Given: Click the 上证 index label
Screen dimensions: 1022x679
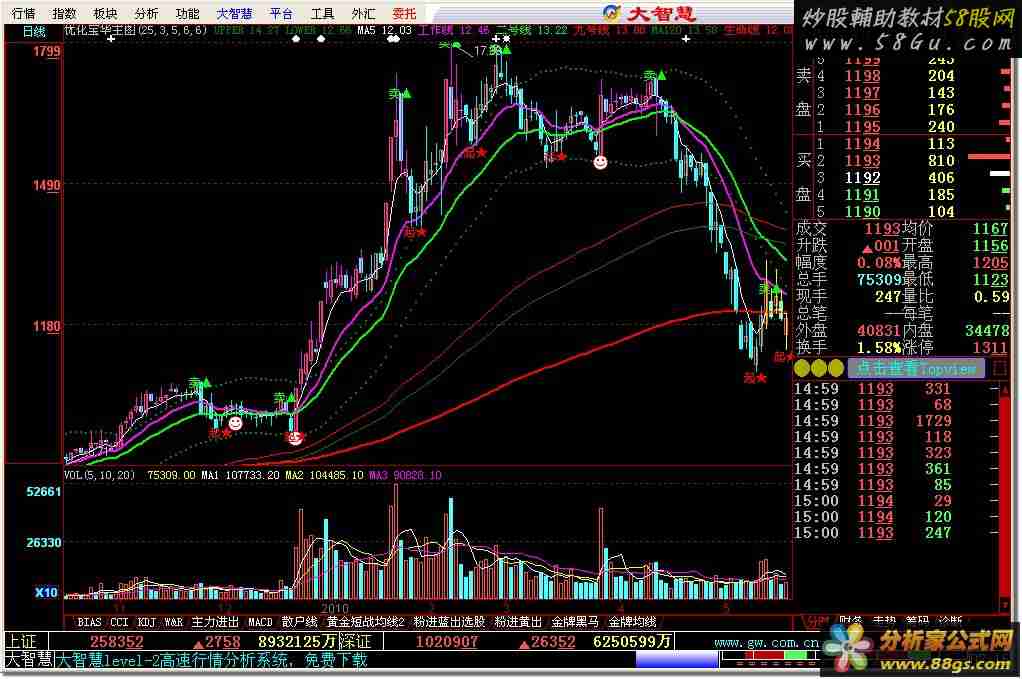Looking at the screenshot, I should [22, 642].
